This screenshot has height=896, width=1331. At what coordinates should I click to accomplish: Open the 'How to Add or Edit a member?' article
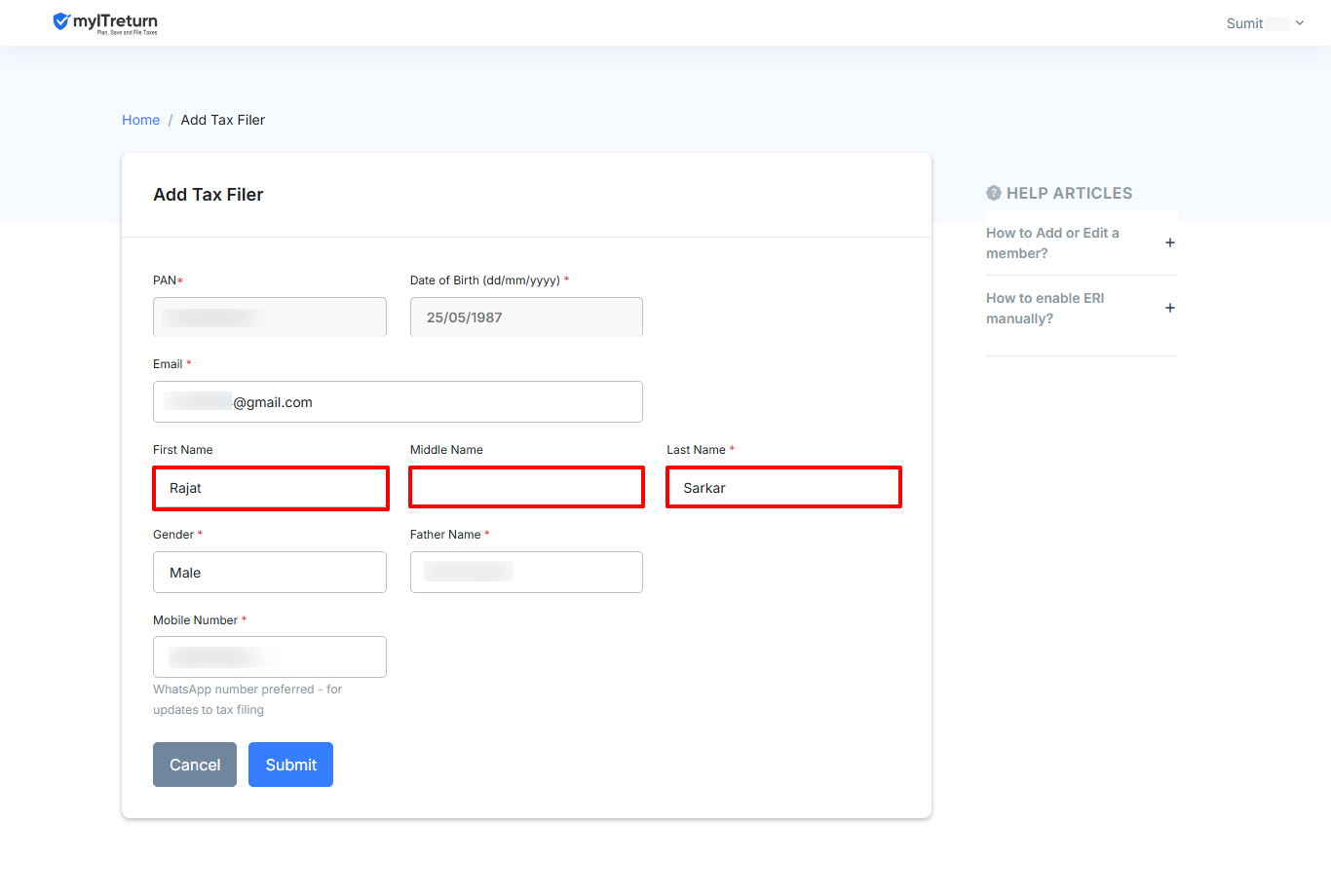(1052, 243)
